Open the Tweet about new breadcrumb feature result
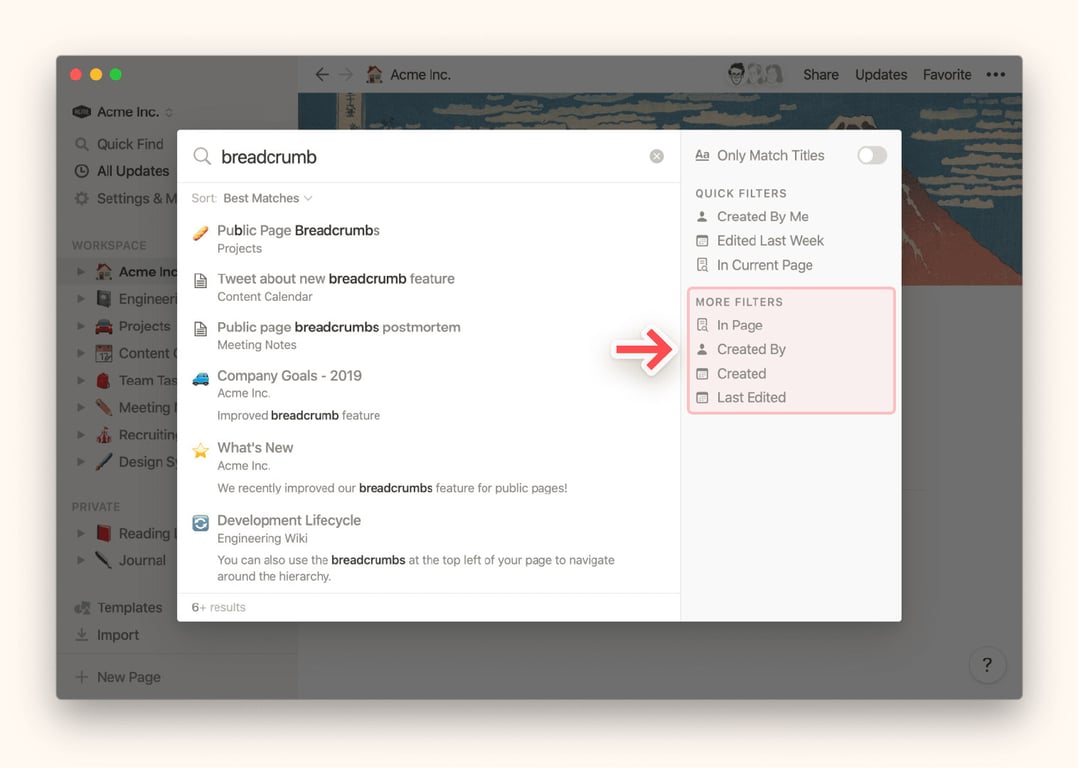The height and width of the screenshot is (768, 1078). 335,279
